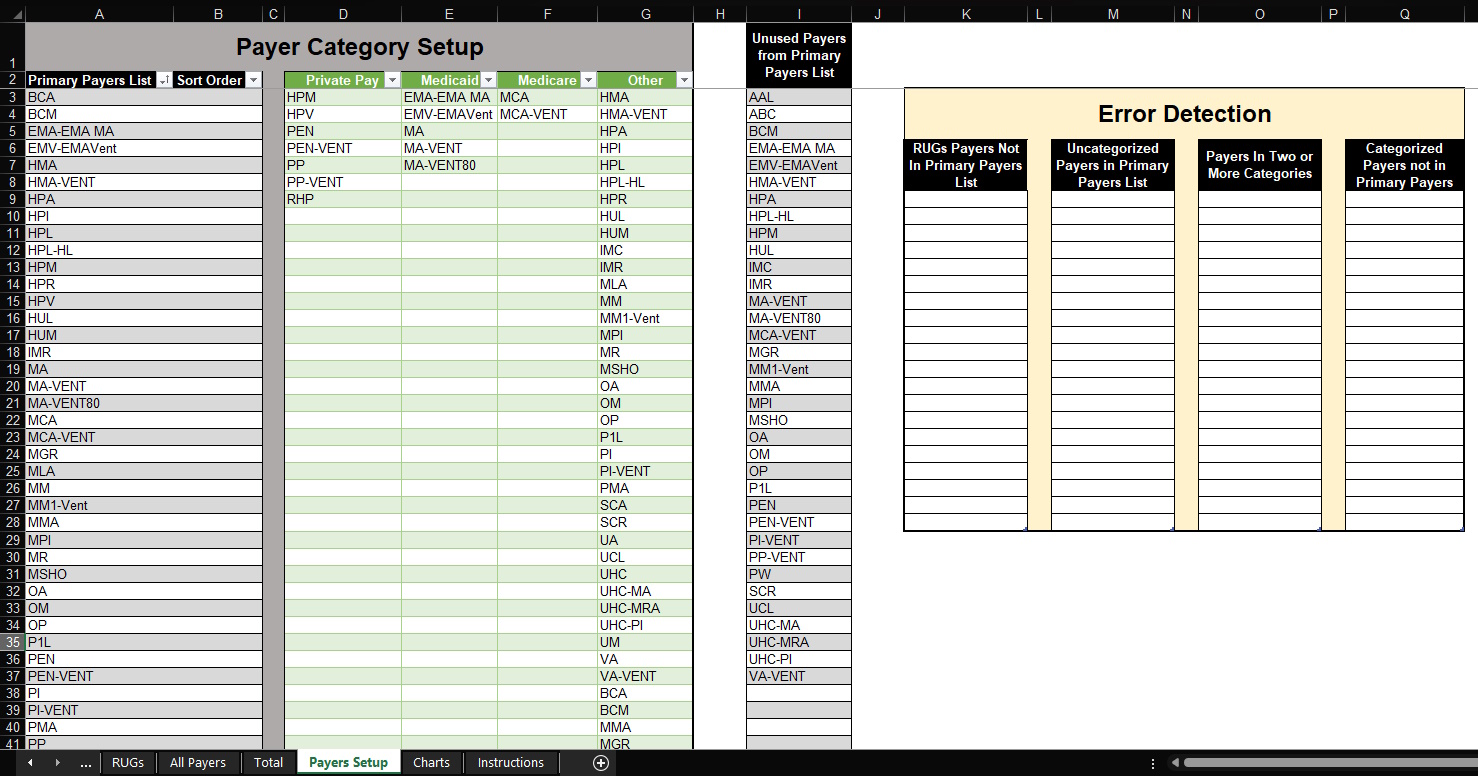The width and height of the screenshot is (1478, 776).
Task: Click the New Sheet plus icon
Action: point(601,763)
